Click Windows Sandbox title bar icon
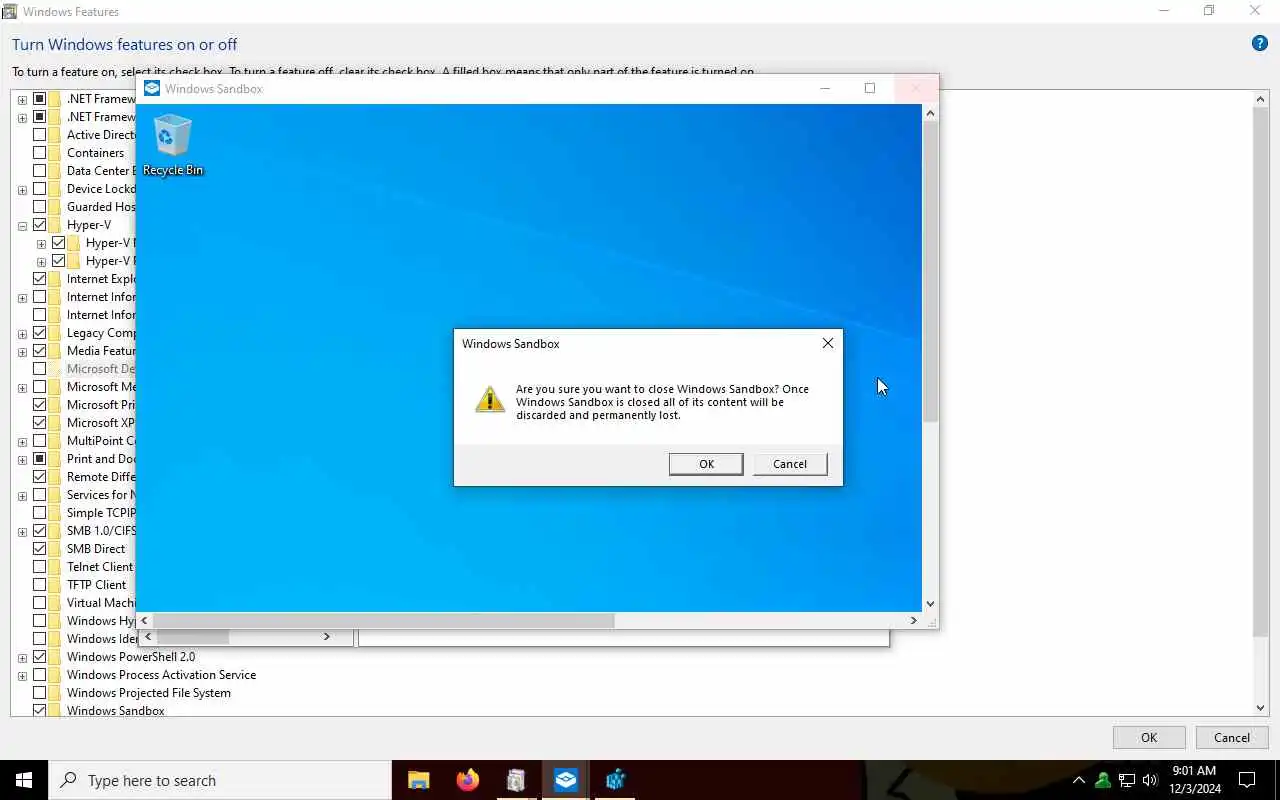Image resolution: width=1280 pixels, height=800 pixels. [152, 88]
